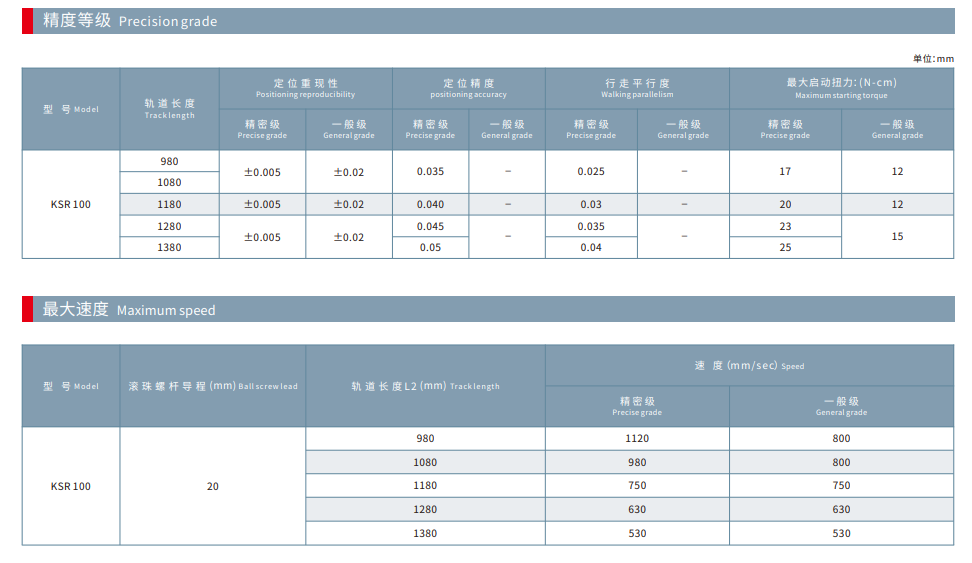Select the 最大速度 Maximum speed section title

point(129,309)
